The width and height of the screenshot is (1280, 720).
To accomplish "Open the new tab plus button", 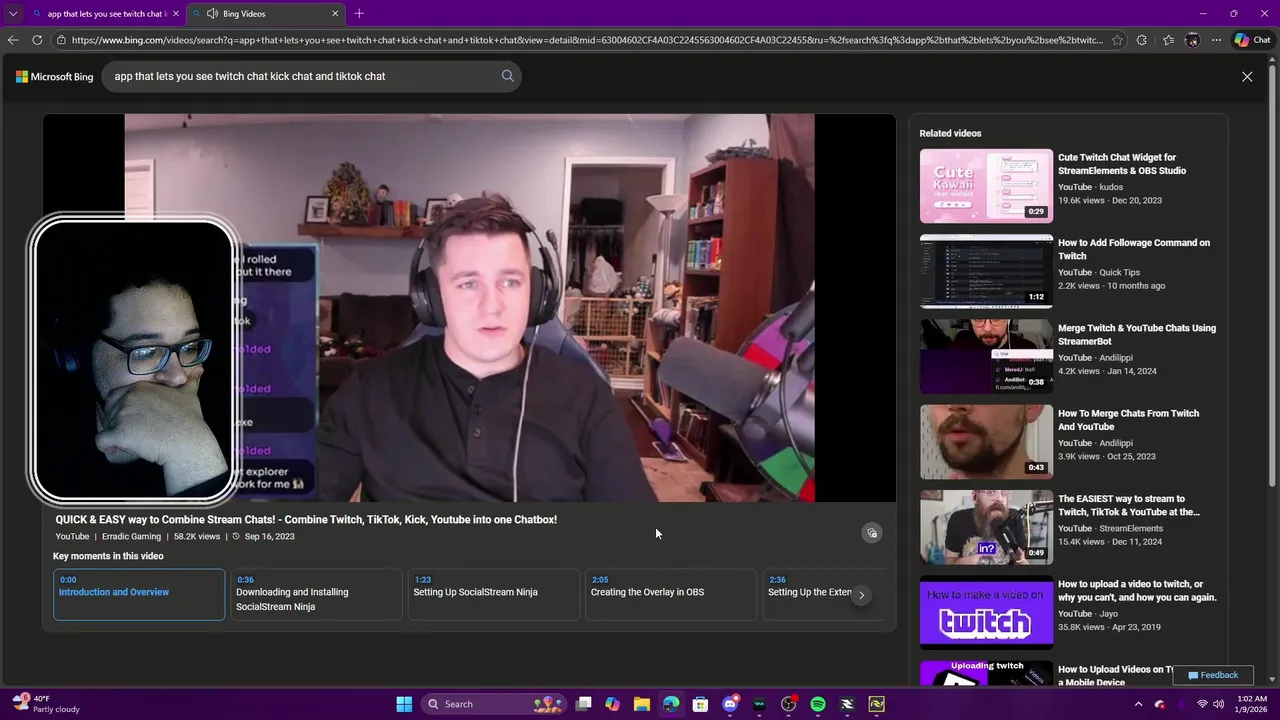I will [359, 13].
